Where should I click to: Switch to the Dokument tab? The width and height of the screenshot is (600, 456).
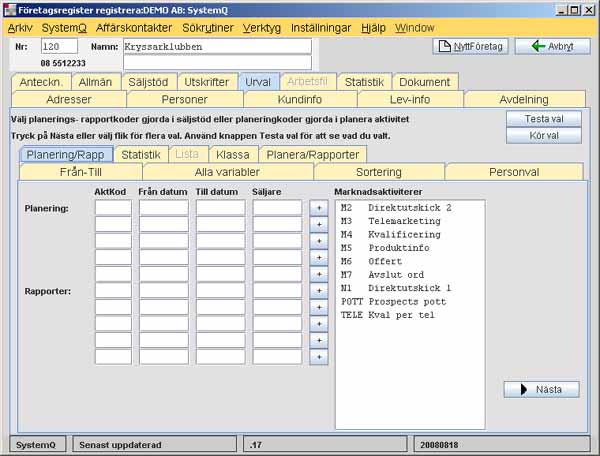pos(424,82)
